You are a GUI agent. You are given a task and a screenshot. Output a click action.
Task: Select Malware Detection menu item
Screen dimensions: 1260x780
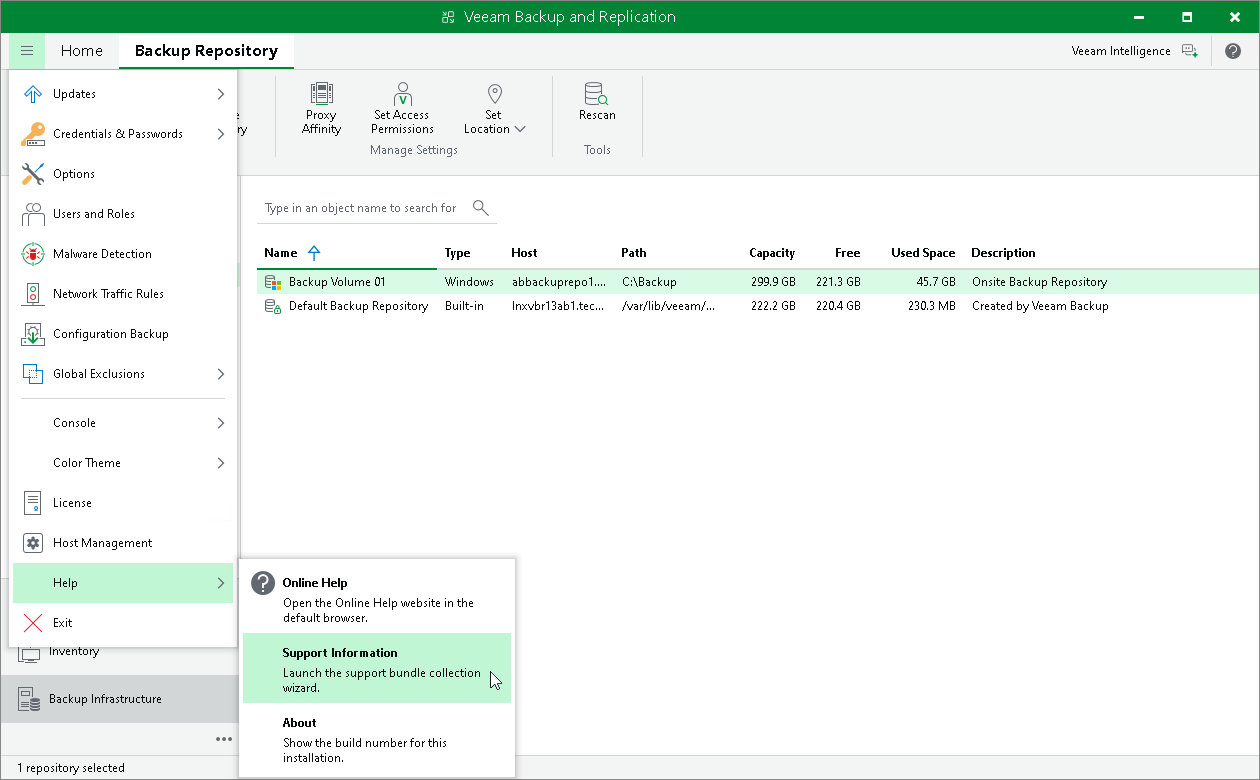(123, 254)
